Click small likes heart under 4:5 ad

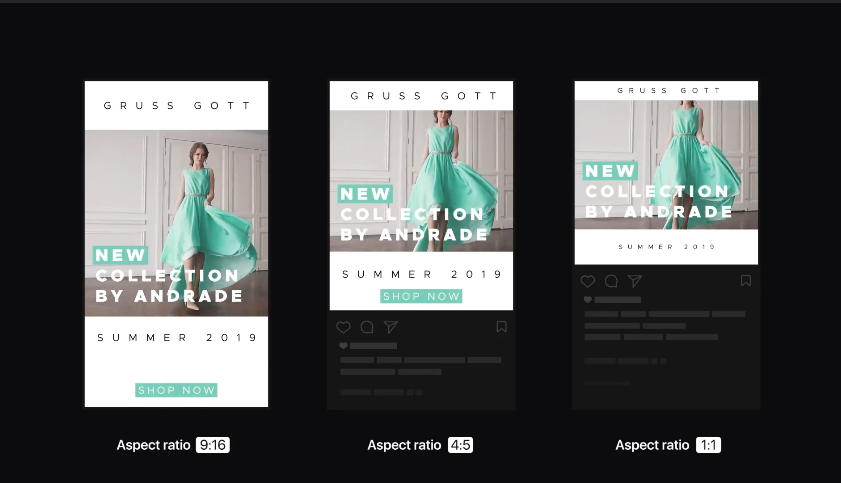343,346
